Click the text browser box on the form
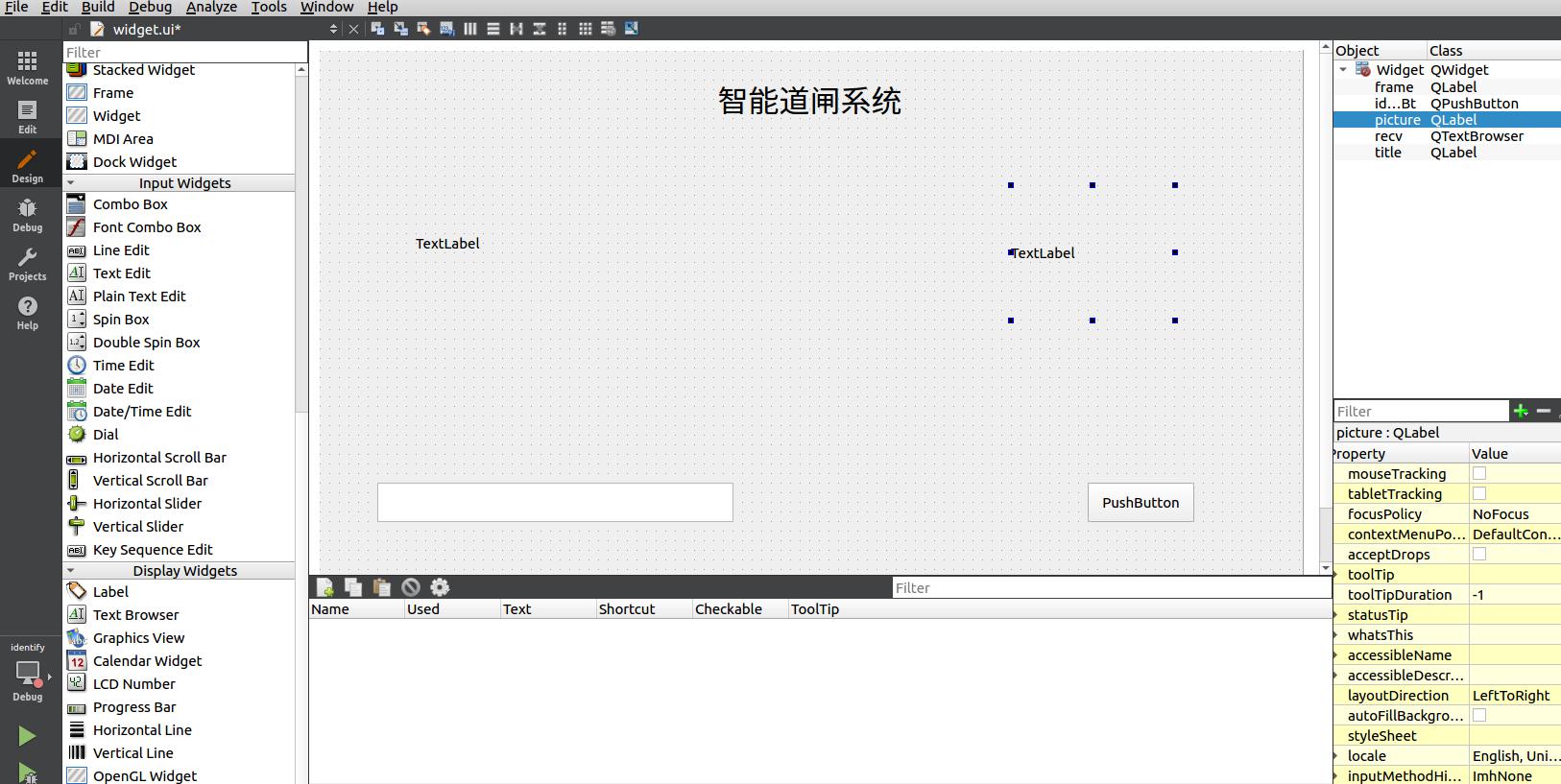 pos(555,502)
